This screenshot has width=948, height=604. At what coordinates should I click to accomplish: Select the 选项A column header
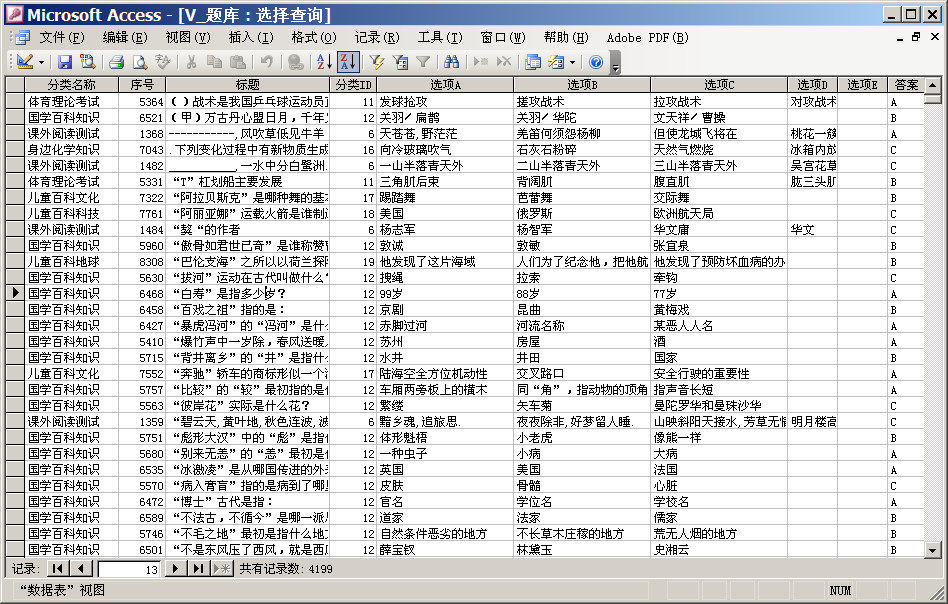click(446, 85)
